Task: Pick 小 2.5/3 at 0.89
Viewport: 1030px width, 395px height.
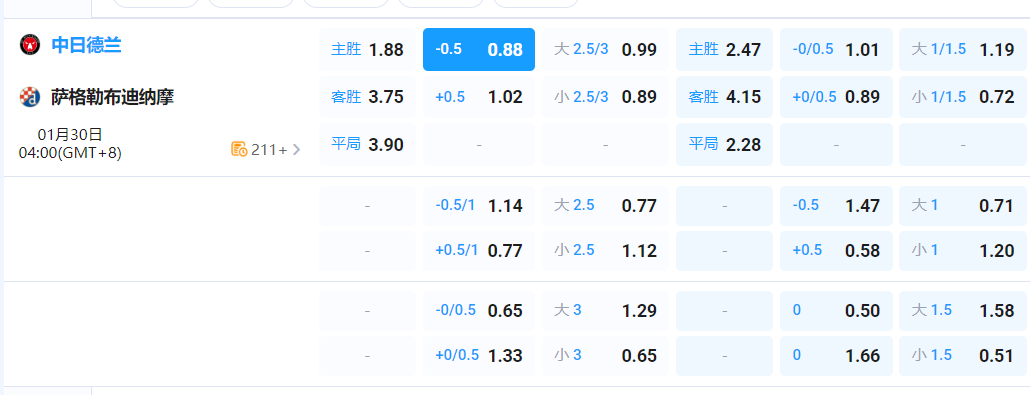Action: [x=605, y=97]
